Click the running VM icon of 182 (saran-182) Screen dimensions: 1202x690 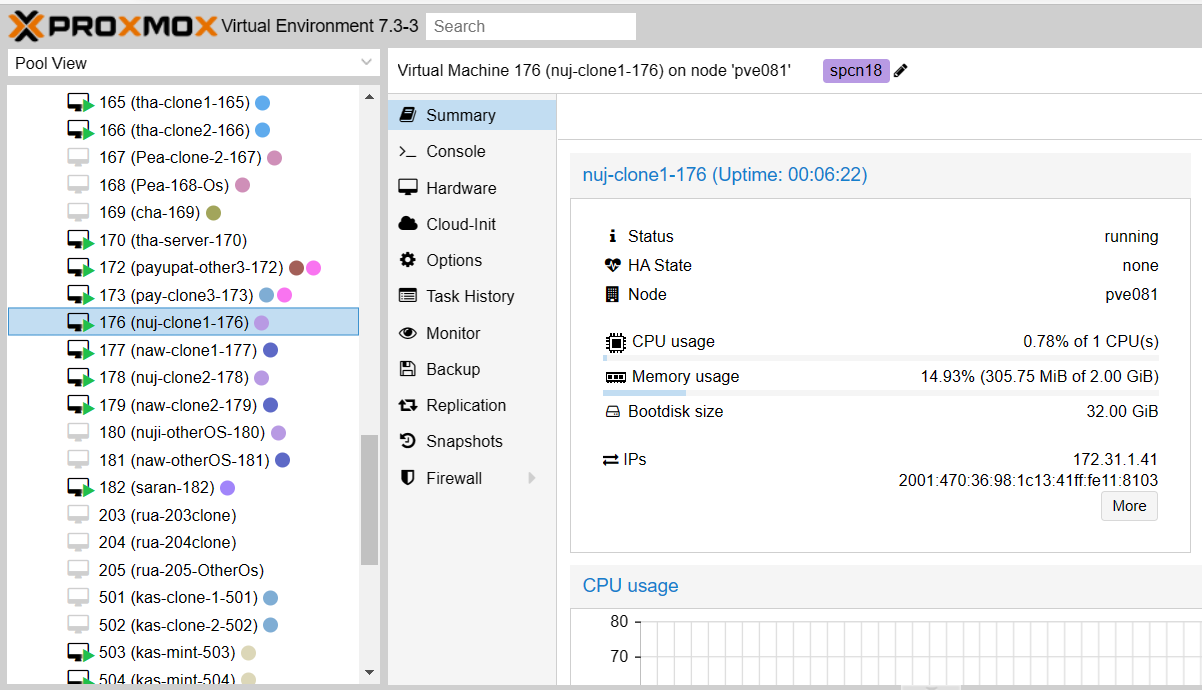tap(80, 488)
